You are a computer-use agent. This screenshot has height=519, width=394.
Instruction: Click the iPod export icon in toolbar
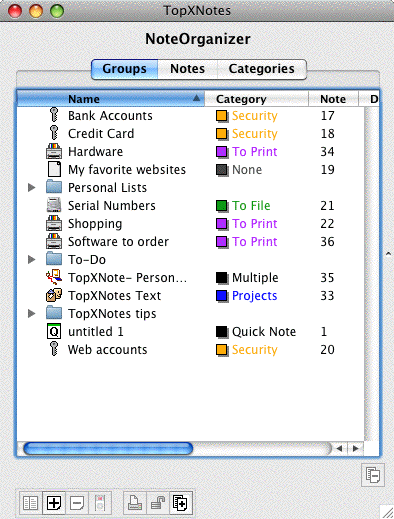click(x=100, y=503)
